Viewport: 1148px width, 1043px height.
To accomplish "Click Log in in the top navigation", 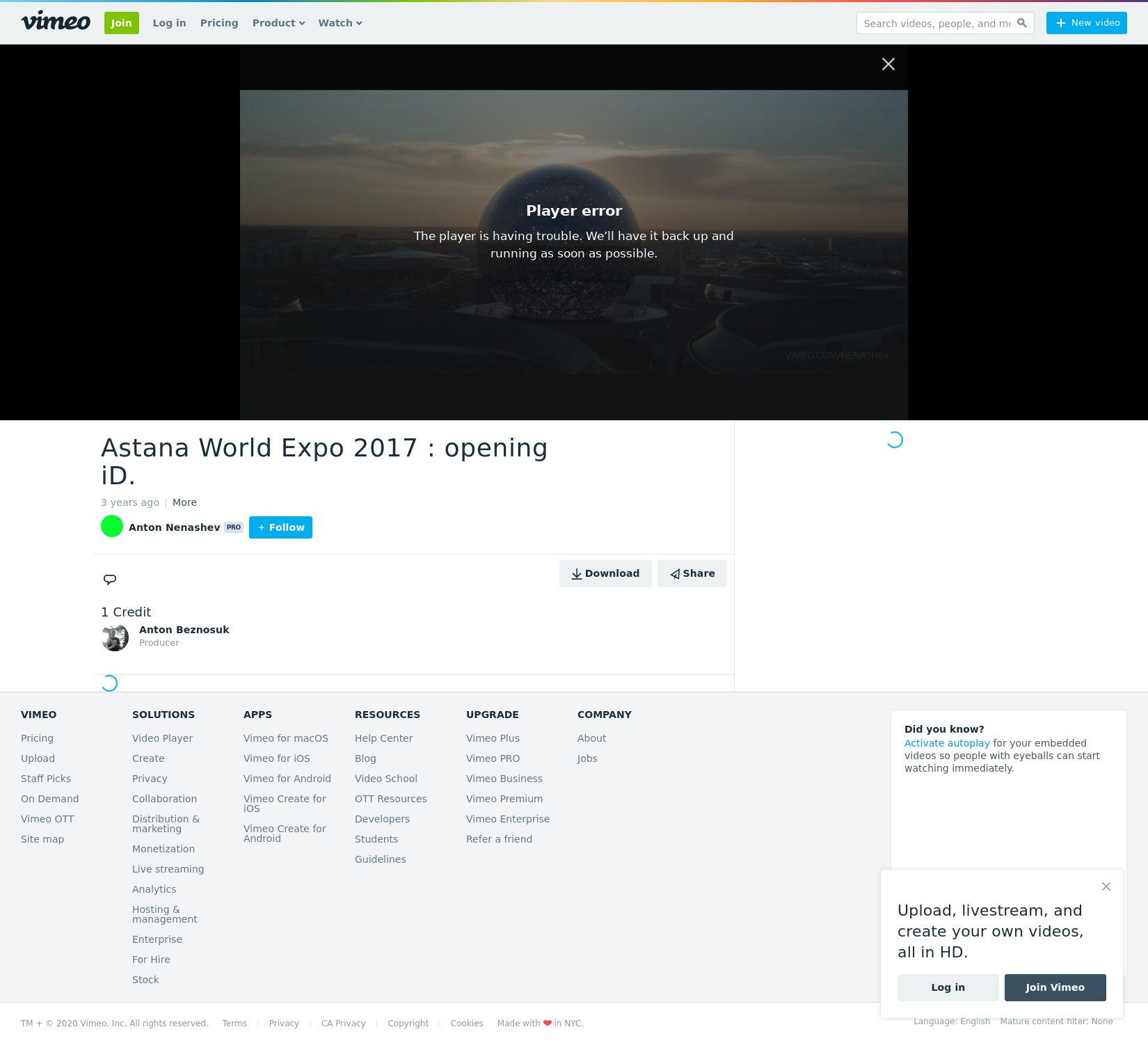I will coord(169,23).
